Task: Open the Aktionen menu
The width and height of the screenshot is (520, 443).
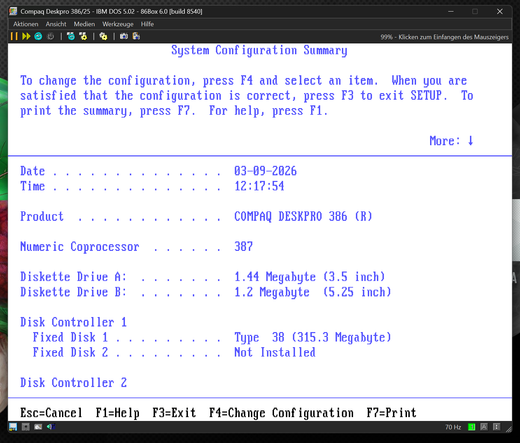Action: [x=26, y=24]
